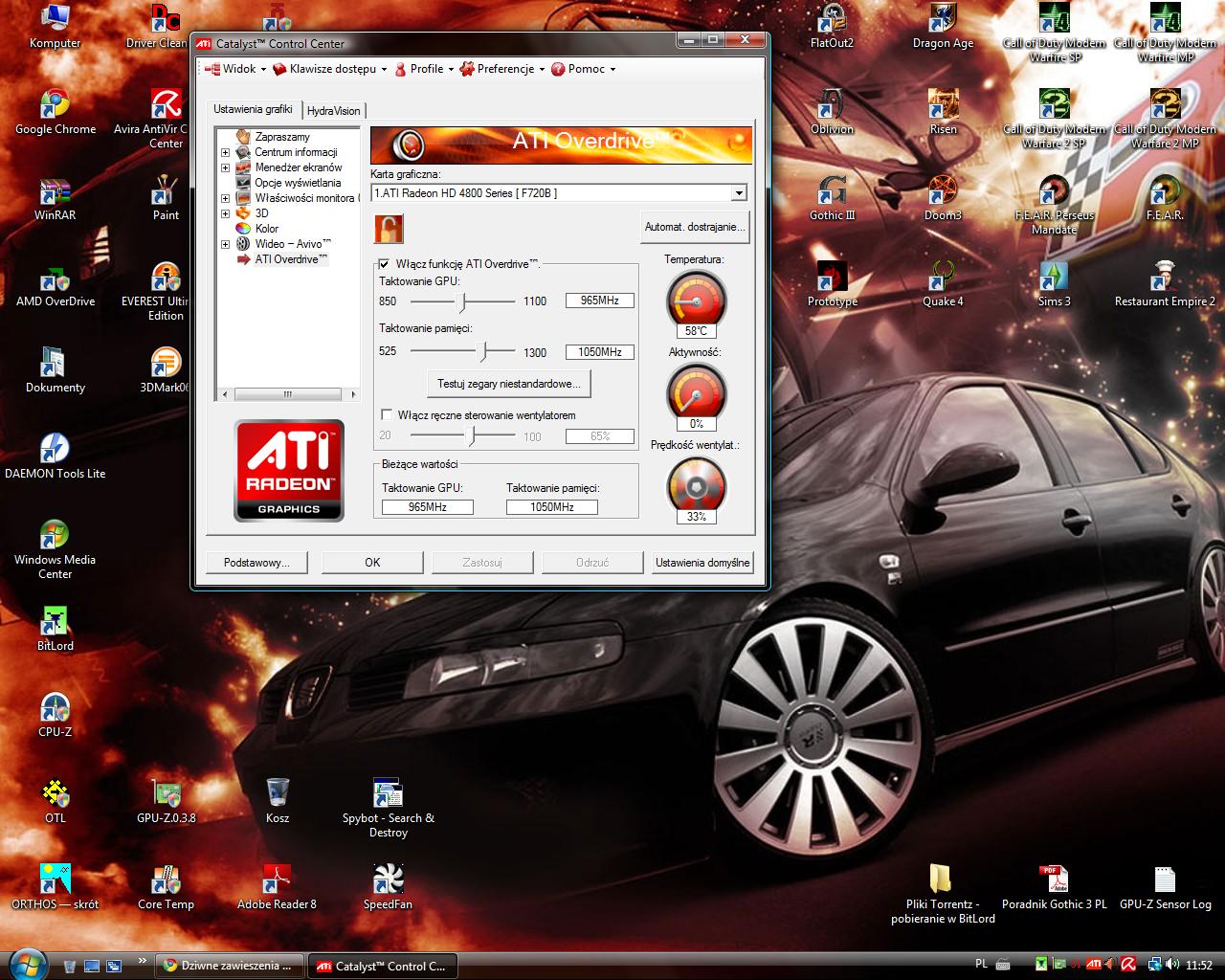
Task: Select the Prototype desktop icon
Action: coord(832,284)
